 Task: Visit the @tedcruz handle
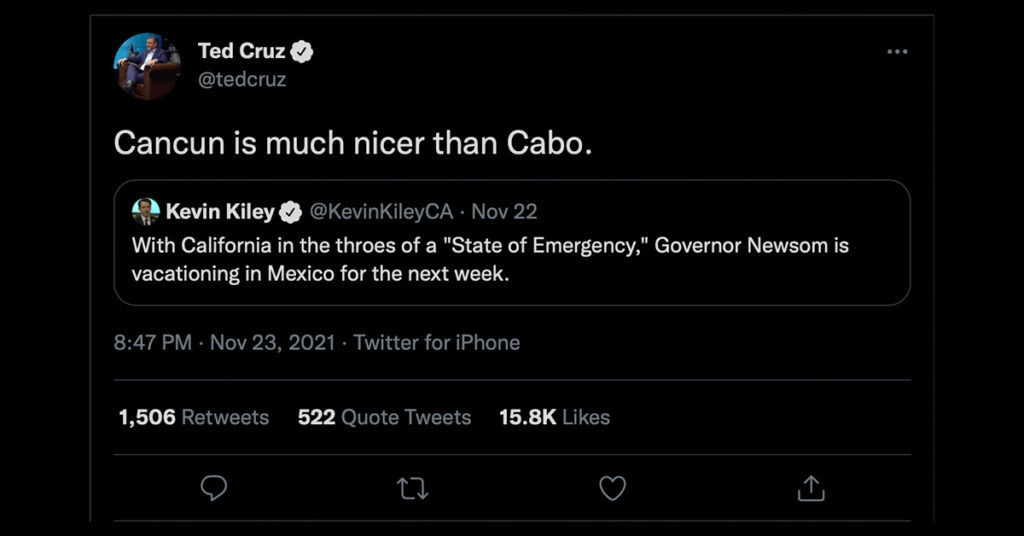click(242, 80)
